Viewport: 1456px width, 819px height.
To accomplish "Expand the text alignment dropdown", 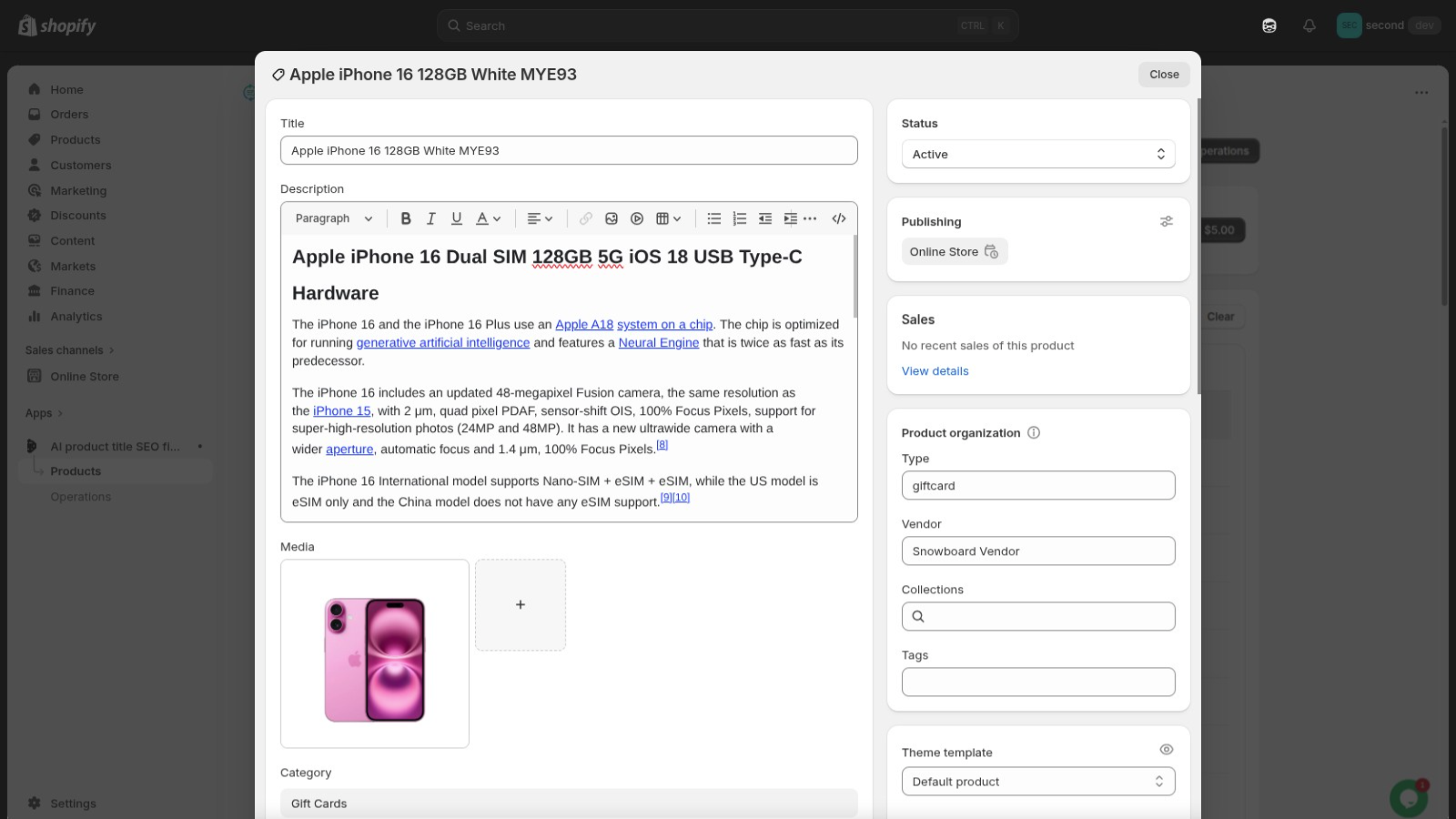I will 540,218.
